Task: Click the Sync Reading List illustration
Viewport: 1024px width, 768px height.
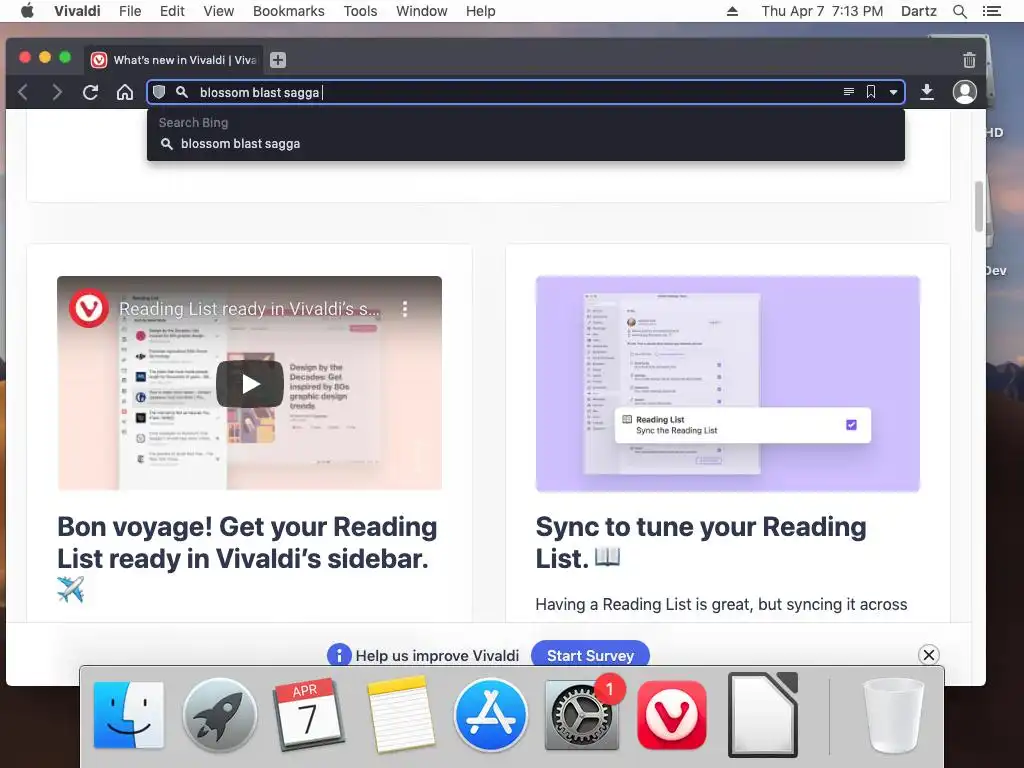Action: coord(728,383)
